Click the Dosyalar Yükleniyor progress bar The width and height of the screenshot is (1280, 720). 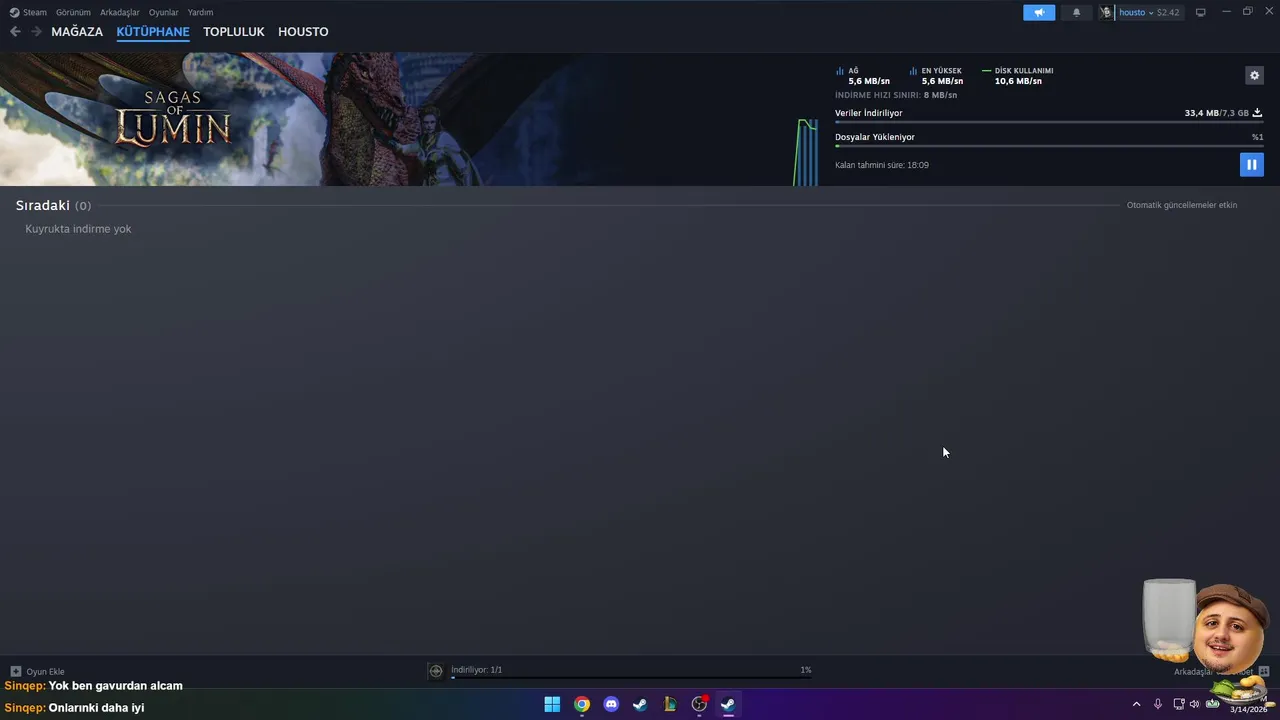(x=1049, y=146)
